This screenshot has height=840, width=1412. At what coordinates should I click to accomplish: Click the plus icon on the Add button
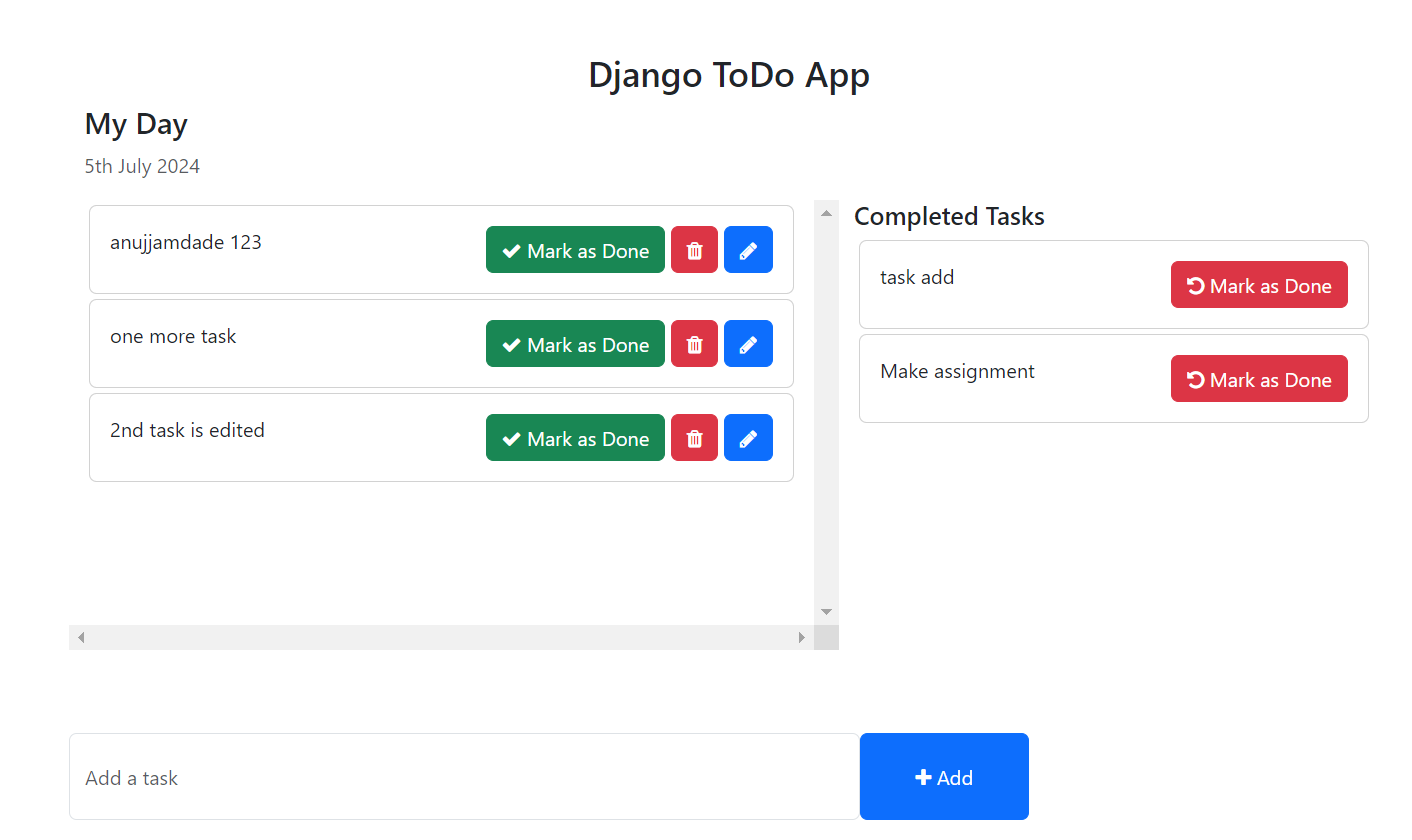click(x=922, y=776)
